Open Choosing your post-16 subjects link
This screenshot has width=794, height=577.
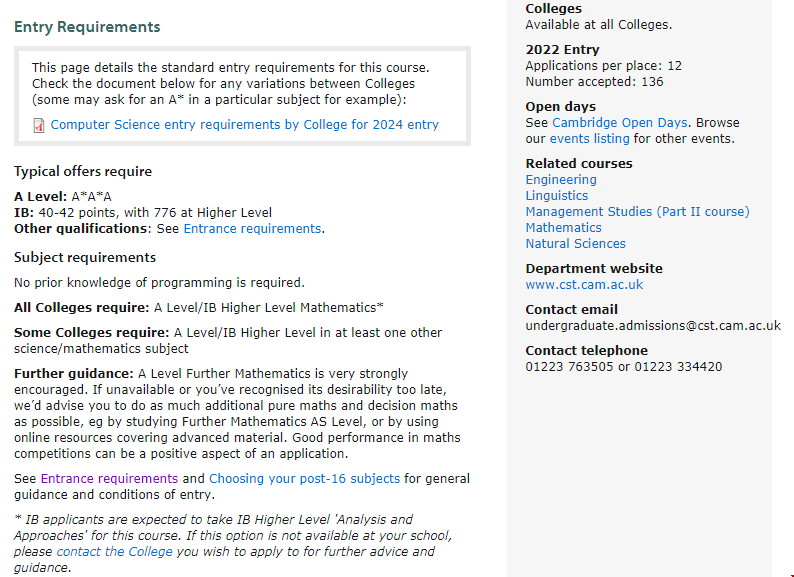tap(304, 479)
